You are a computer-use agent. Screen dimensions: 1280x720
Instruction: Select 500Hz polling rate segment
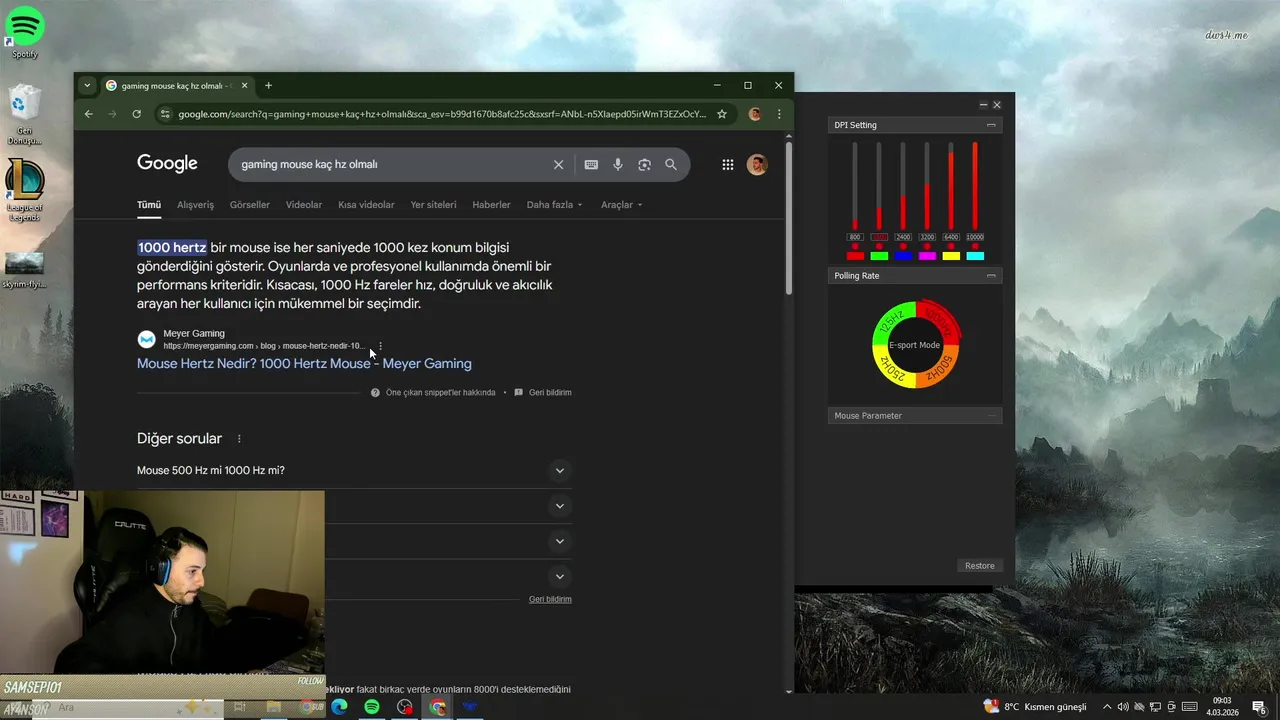(x=940, y=368)
